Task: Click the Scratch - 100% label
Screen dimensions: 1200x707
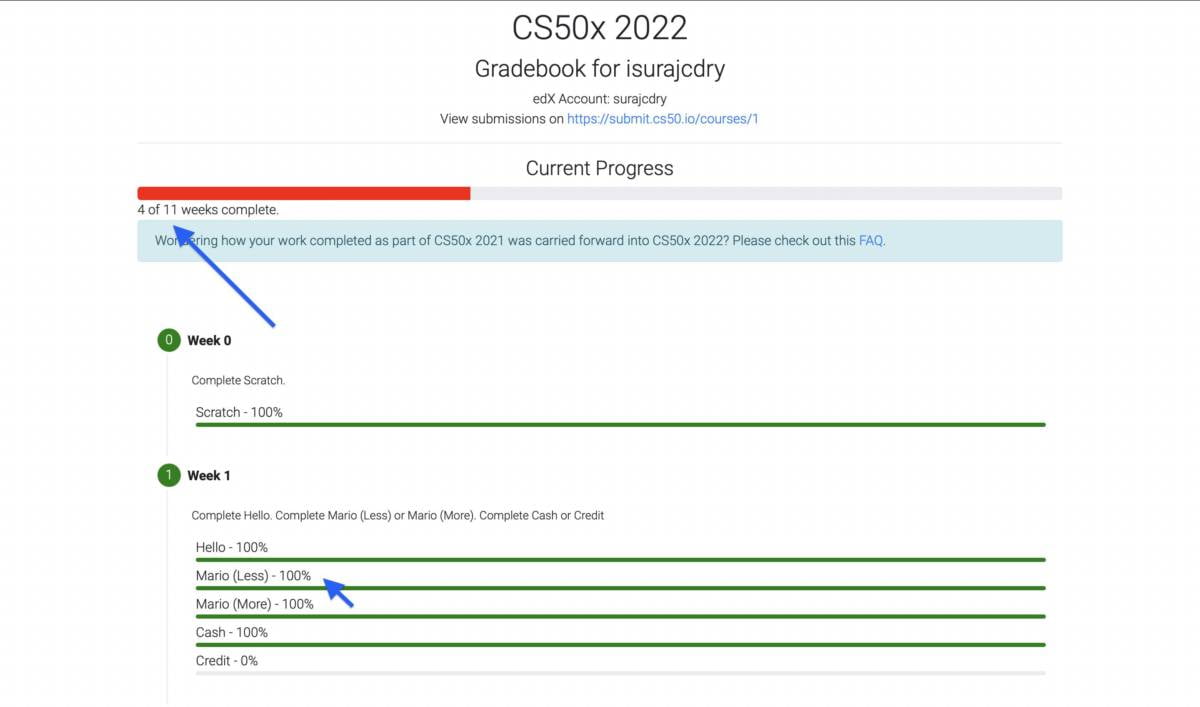Action: click(x=239, y=412)
